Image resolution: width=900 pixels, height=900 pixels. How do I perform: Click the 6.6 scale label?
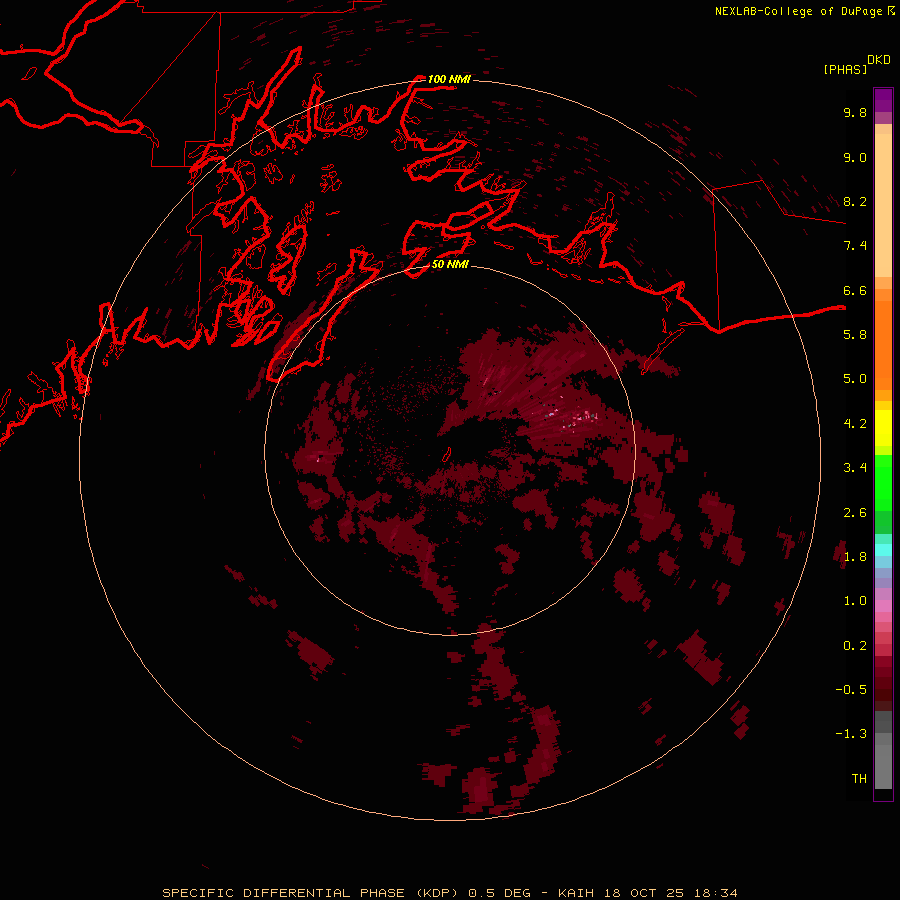[855, 290]
